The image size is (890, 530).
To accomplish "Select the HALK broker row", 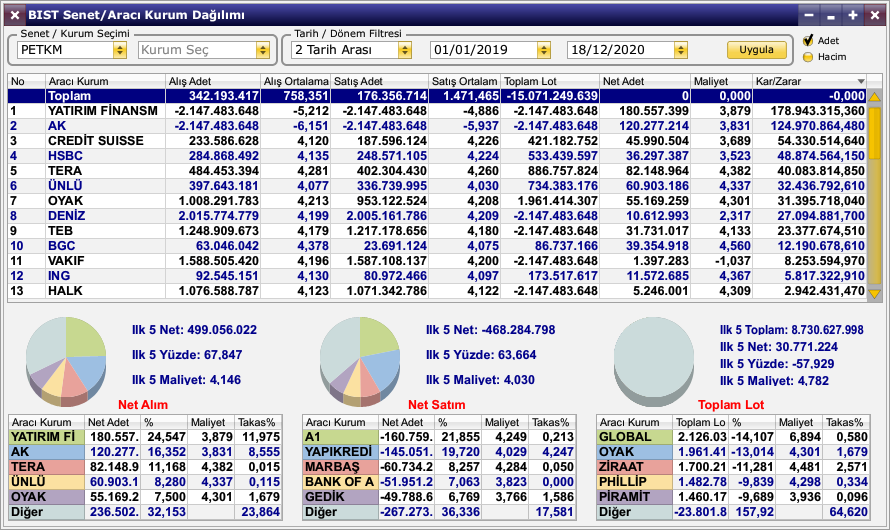I will [437, 291].
